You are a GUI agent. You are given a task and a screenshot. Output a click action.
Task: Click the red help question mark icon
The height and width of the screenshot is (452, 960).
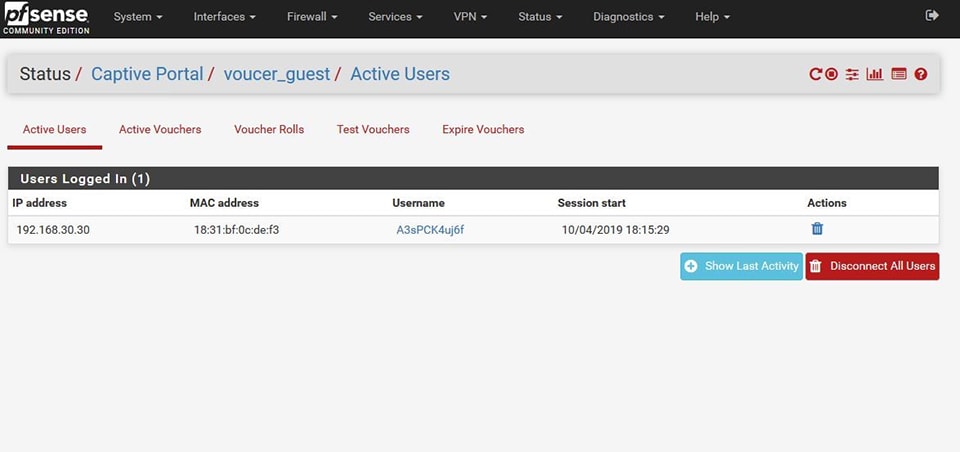coord(921,74)
